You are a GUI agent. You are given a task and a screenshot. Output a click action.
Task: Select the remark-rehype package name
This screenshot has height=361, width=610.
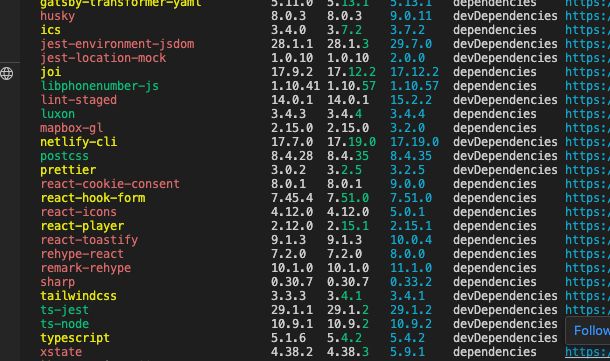(86, 268)
